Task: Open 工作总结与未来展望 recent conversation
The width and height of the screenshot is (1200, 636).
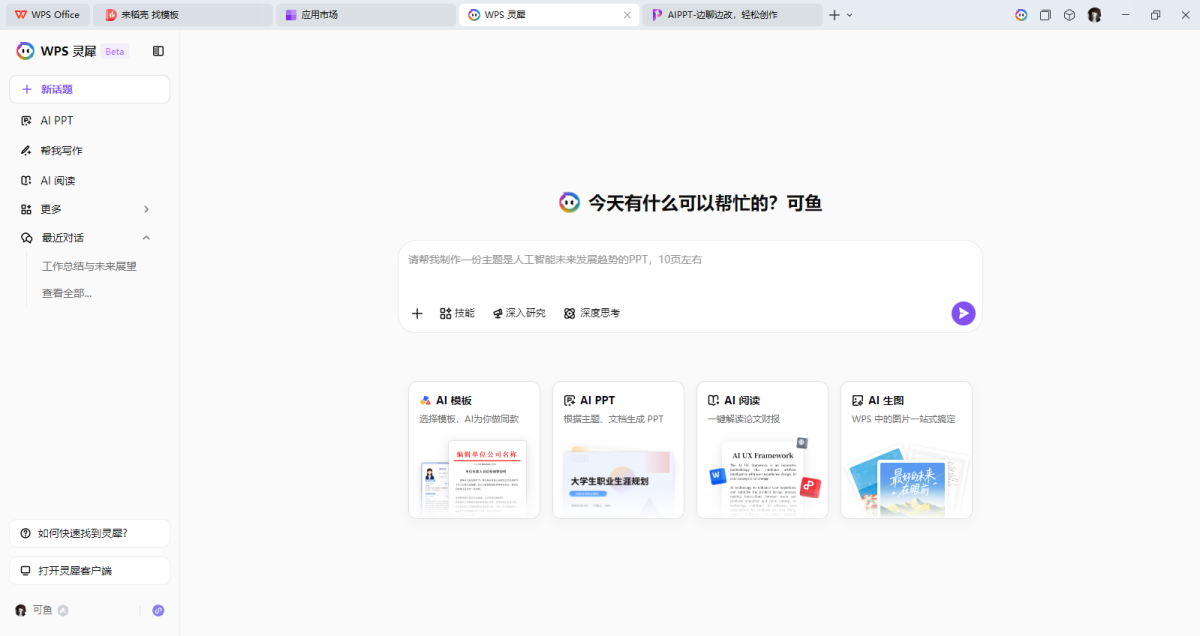Action: click(89, 266)
